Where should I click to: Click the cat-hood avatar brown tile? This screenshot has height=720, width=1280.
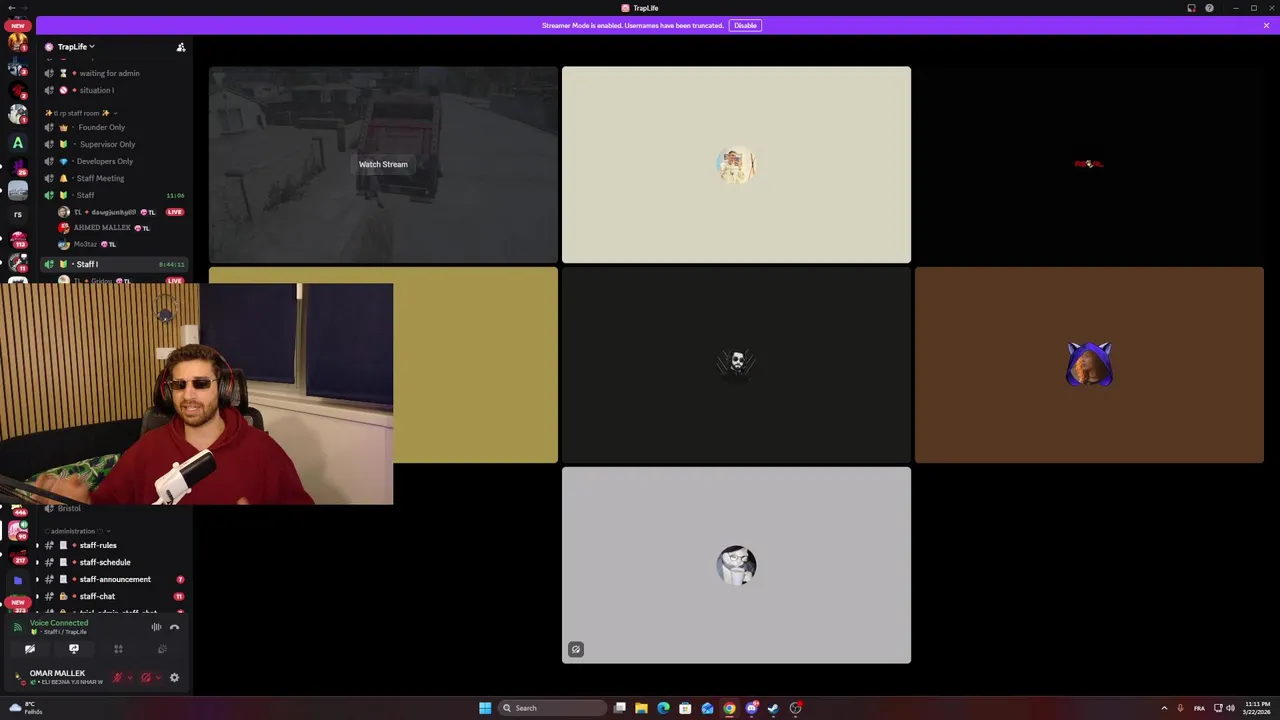pyautogui.click(x=1089, y=364)
